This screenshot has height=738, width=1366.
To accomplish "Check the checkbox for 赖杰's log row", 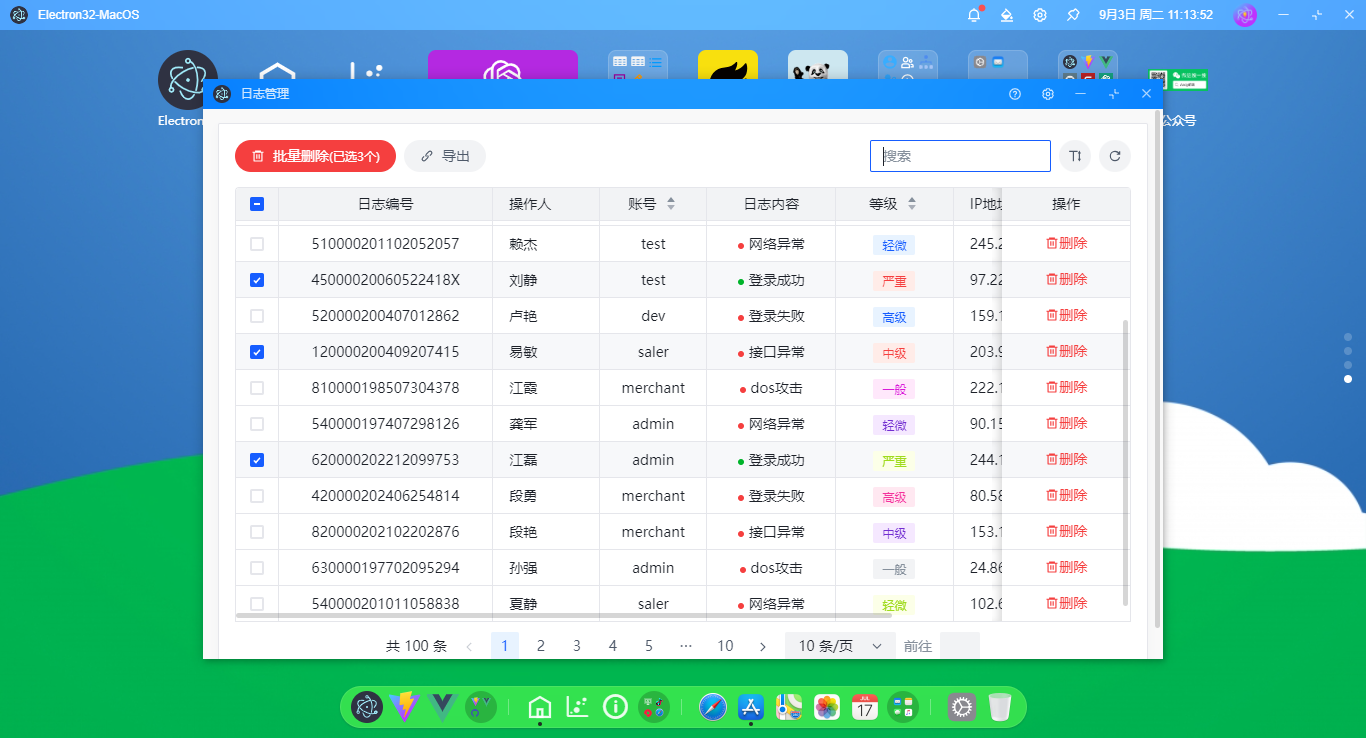I will coord(257,244).
